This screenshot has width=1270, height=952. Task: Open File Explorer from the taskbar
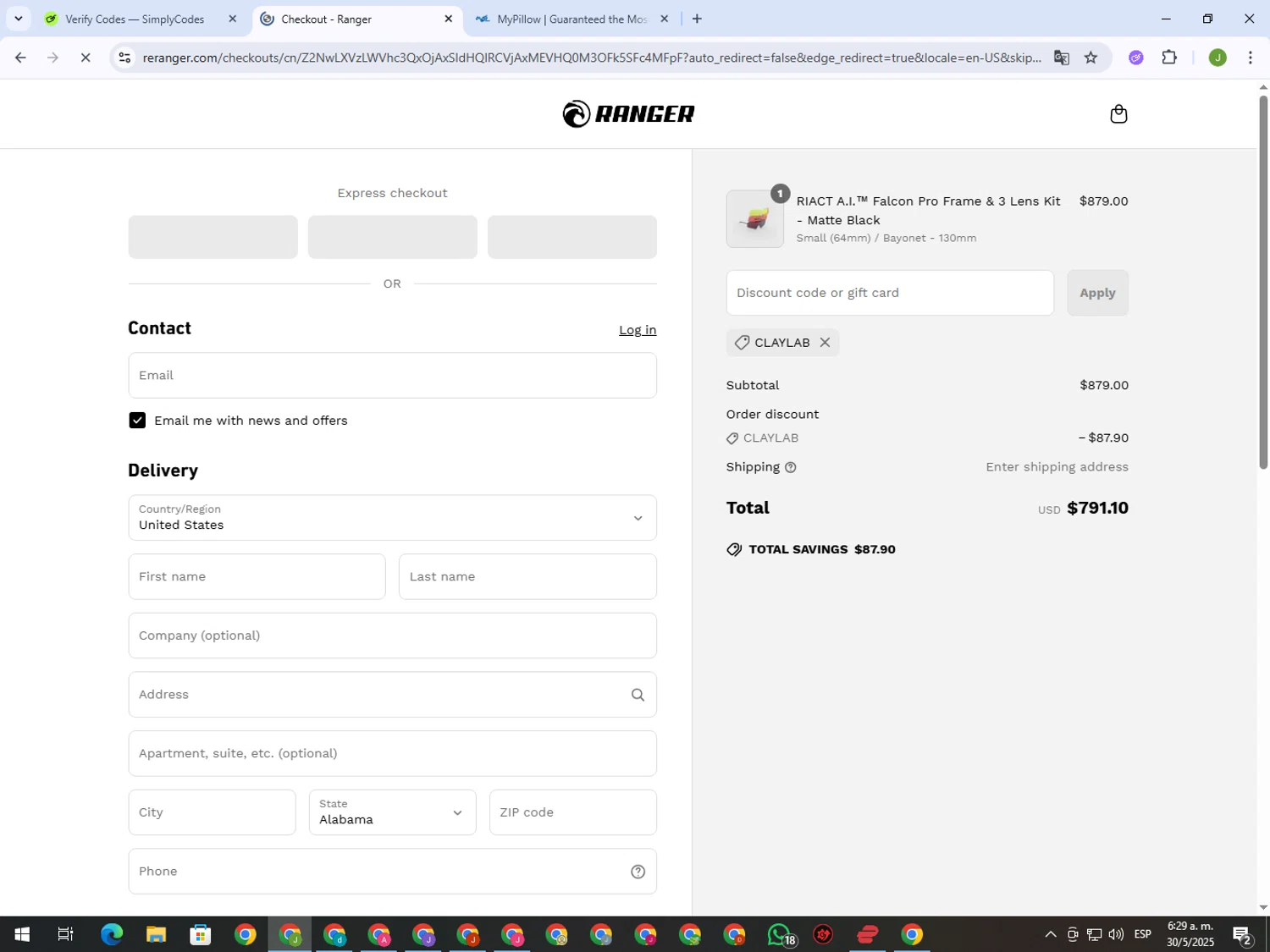(156, 934)
